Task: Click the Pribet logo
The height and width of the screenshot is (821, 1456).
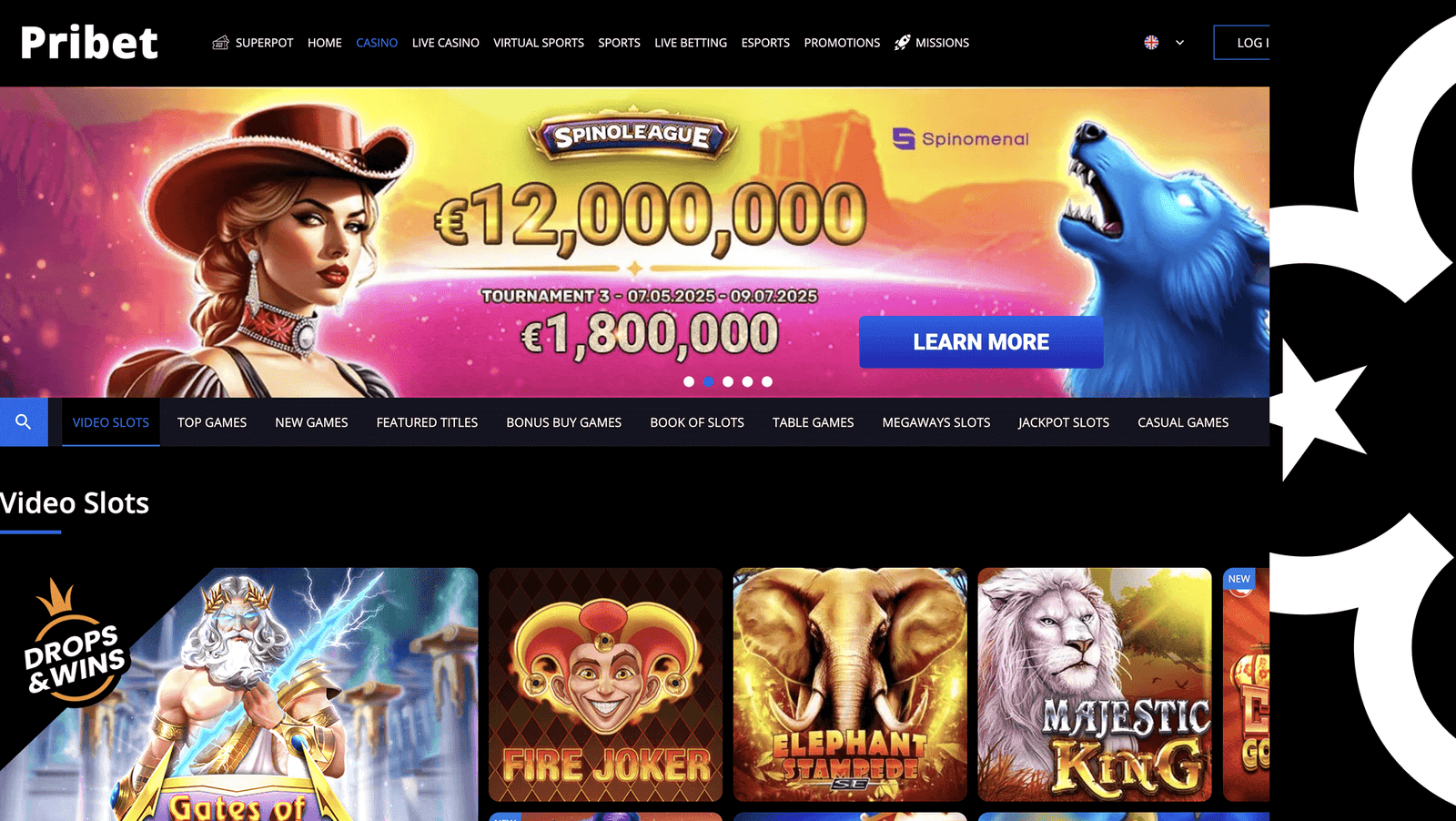Action: point(89,43)
